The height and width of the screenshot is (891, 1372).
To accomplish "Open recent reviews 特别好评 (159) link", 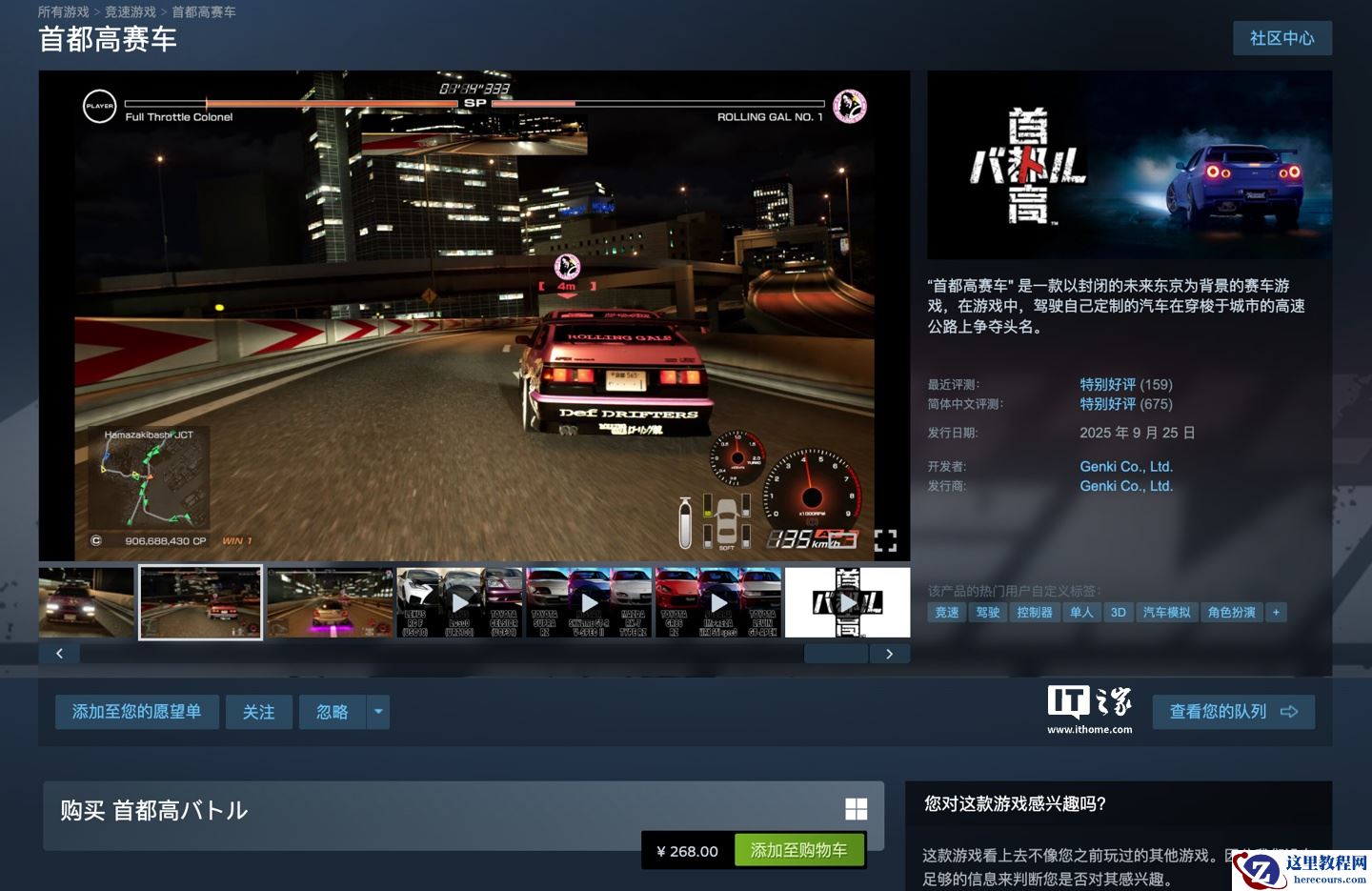I will (x=1126, y=384).
